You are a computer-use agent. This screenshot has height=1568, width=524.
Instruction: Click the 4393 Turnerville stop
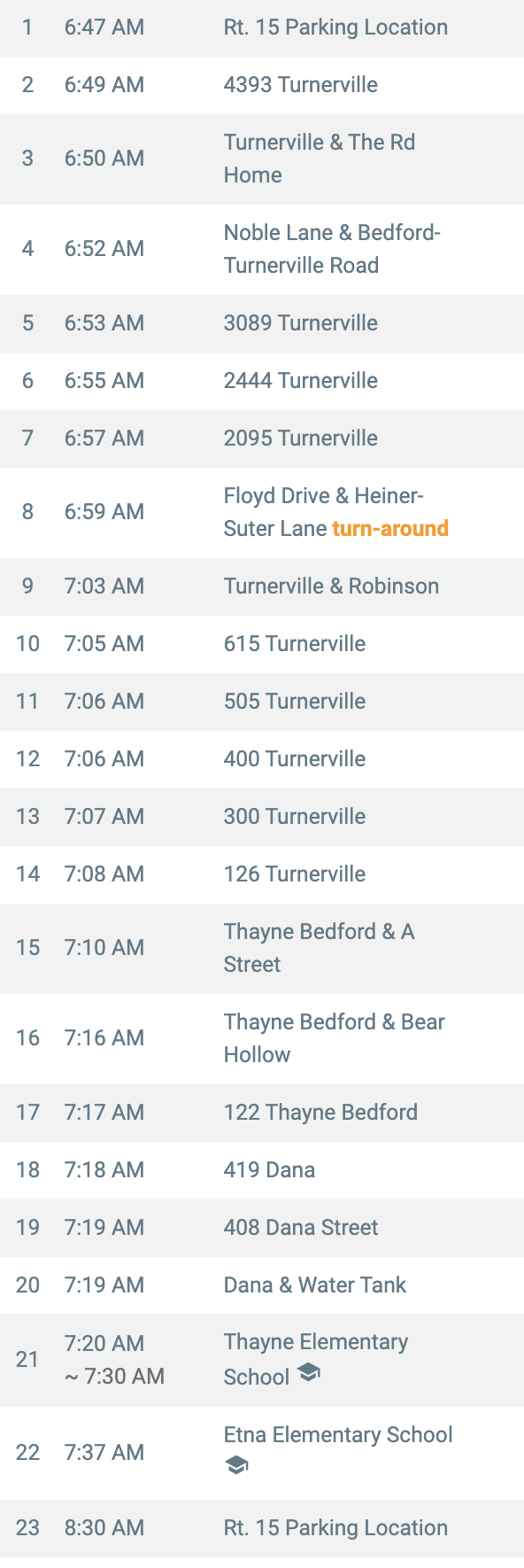tap(262, 85)
